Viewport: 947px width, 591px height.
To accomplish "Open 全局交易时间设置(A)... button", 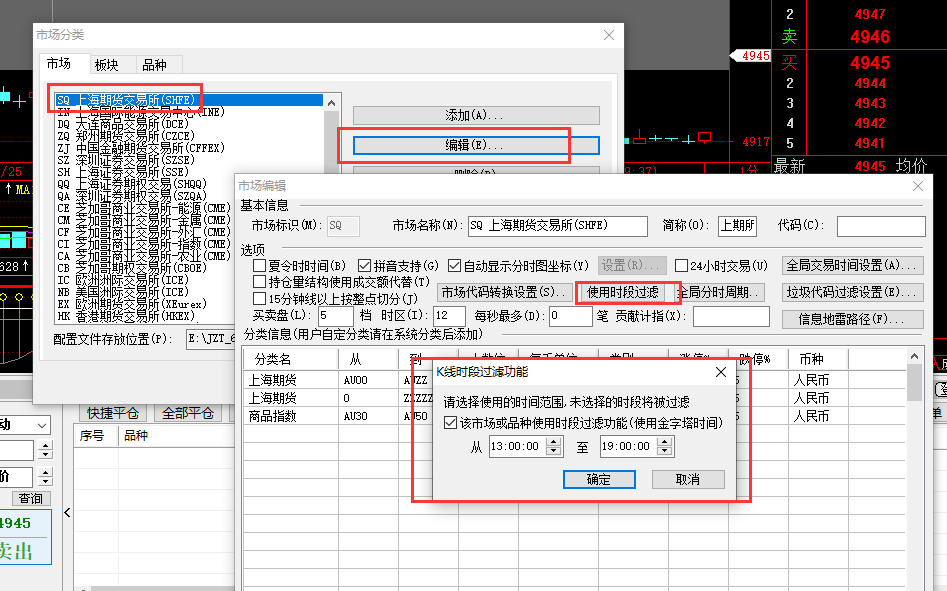I will click(x=852, y=266).
